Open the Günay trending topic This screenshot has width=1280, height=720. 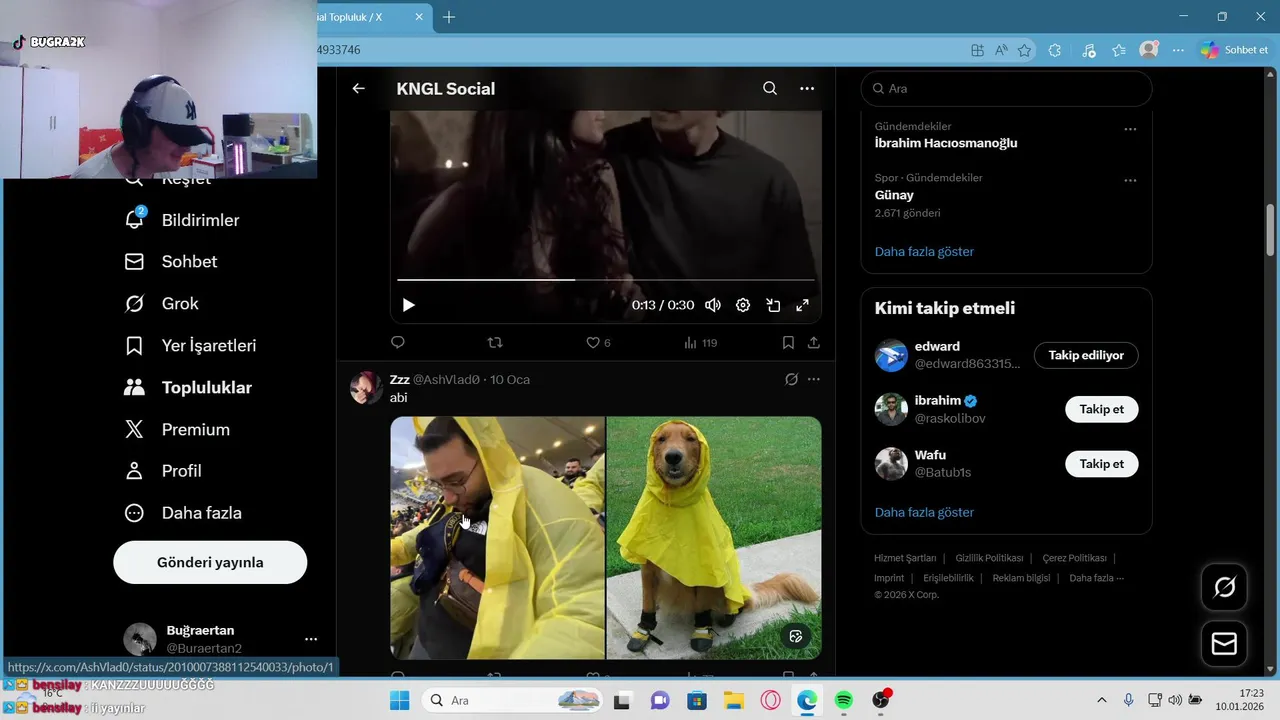click(894, 195)
